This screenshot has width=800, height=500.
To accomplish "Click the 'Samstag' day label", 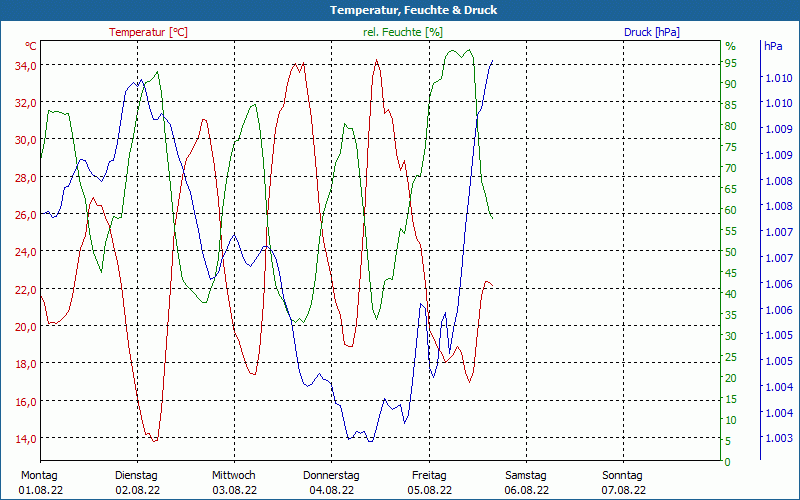I will (526, 476).
